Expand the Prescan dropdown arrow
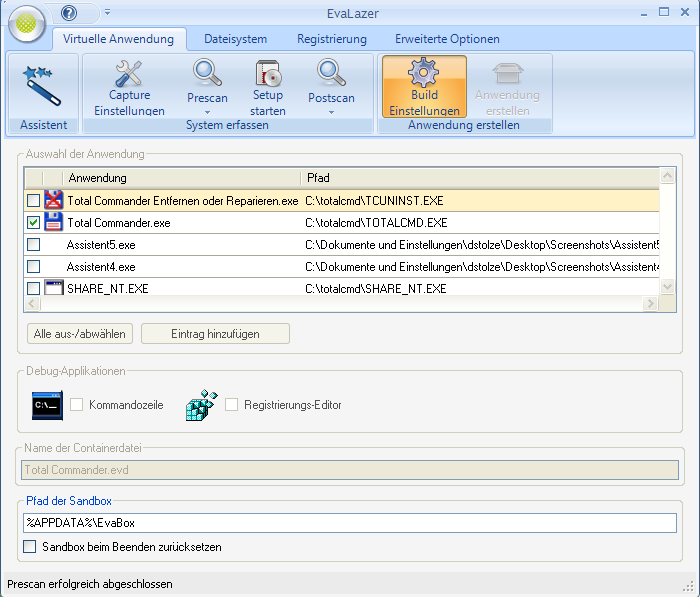 [x=207, y=112]
